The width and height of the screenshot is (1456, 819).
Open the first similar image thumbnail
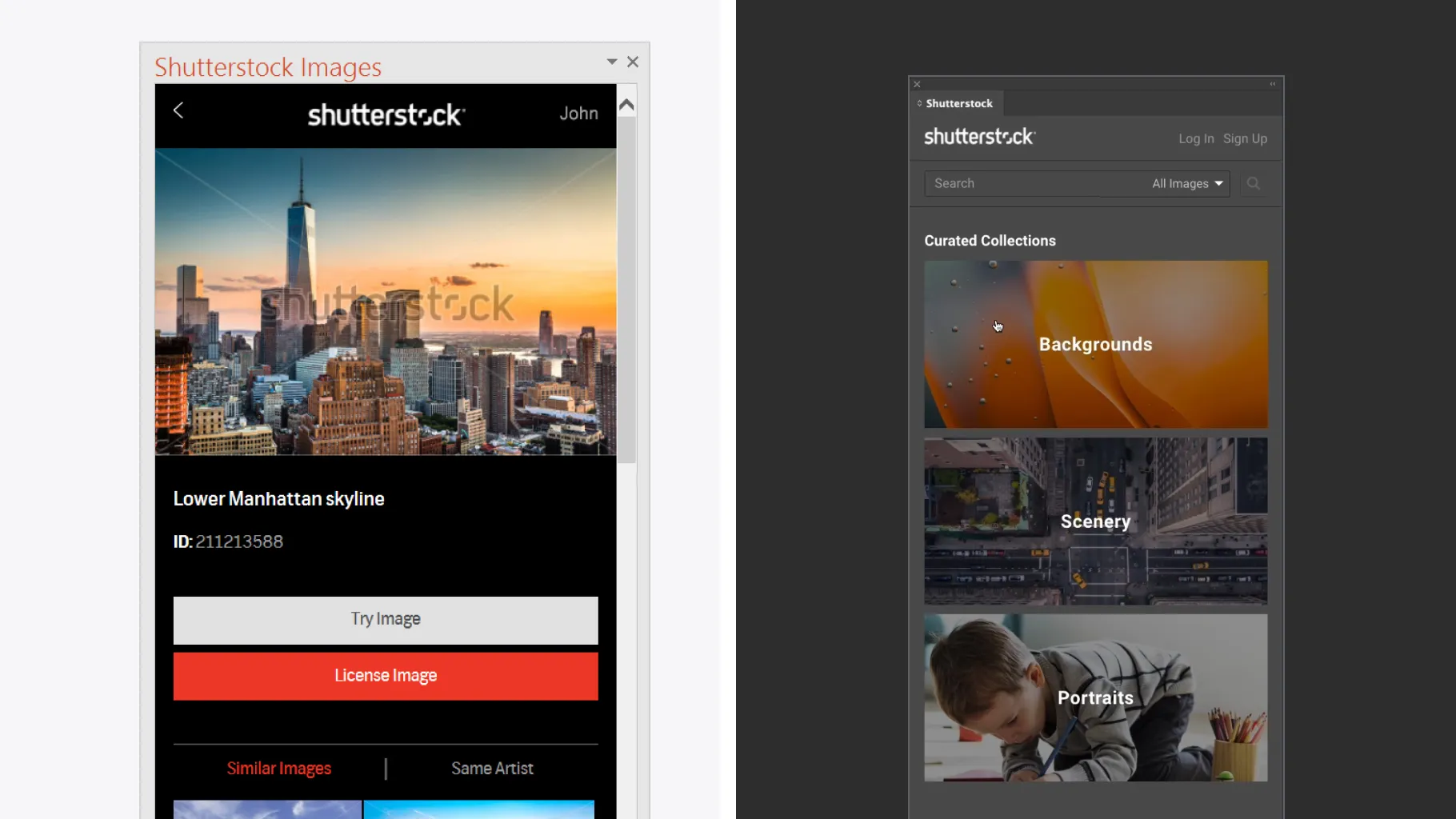tap(267, 809)
